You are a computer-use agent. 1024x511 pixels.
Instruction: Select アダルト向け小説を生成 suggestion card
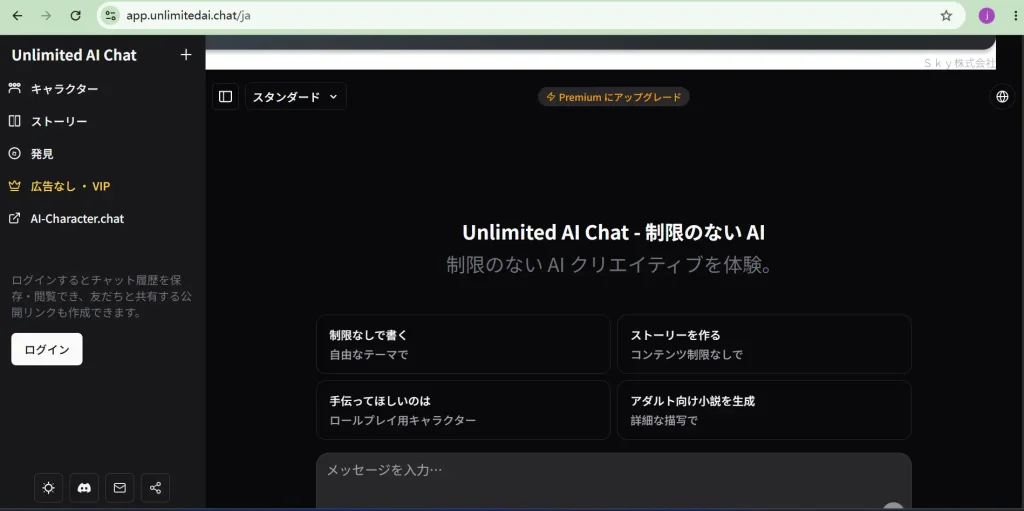[764, 410]
